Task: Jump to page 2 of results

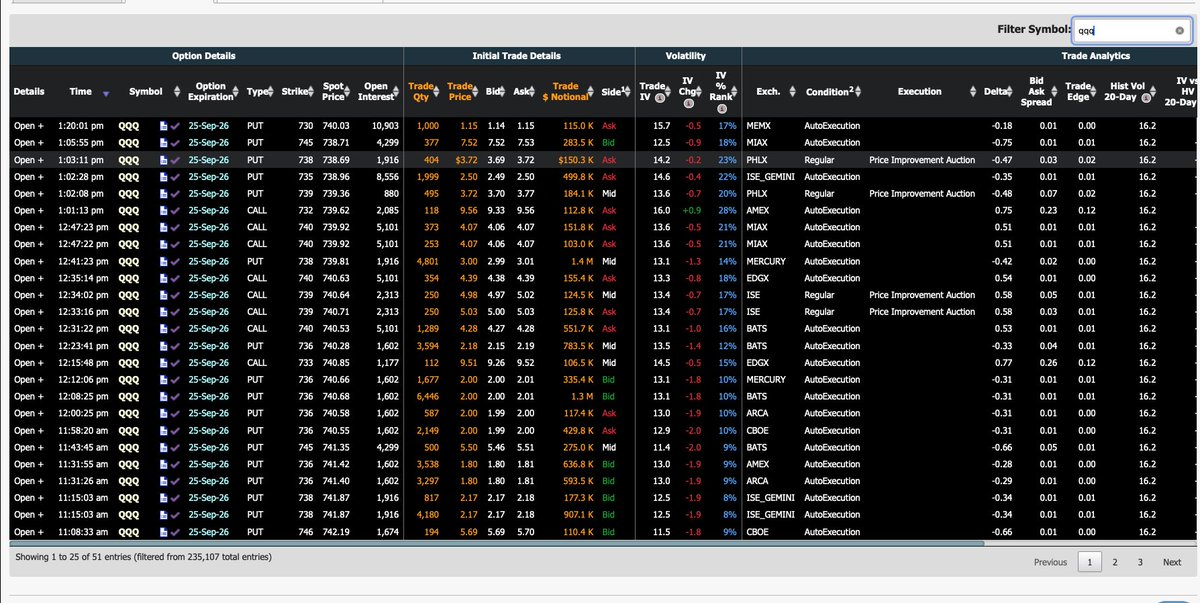Action: tap(1115, 562)
